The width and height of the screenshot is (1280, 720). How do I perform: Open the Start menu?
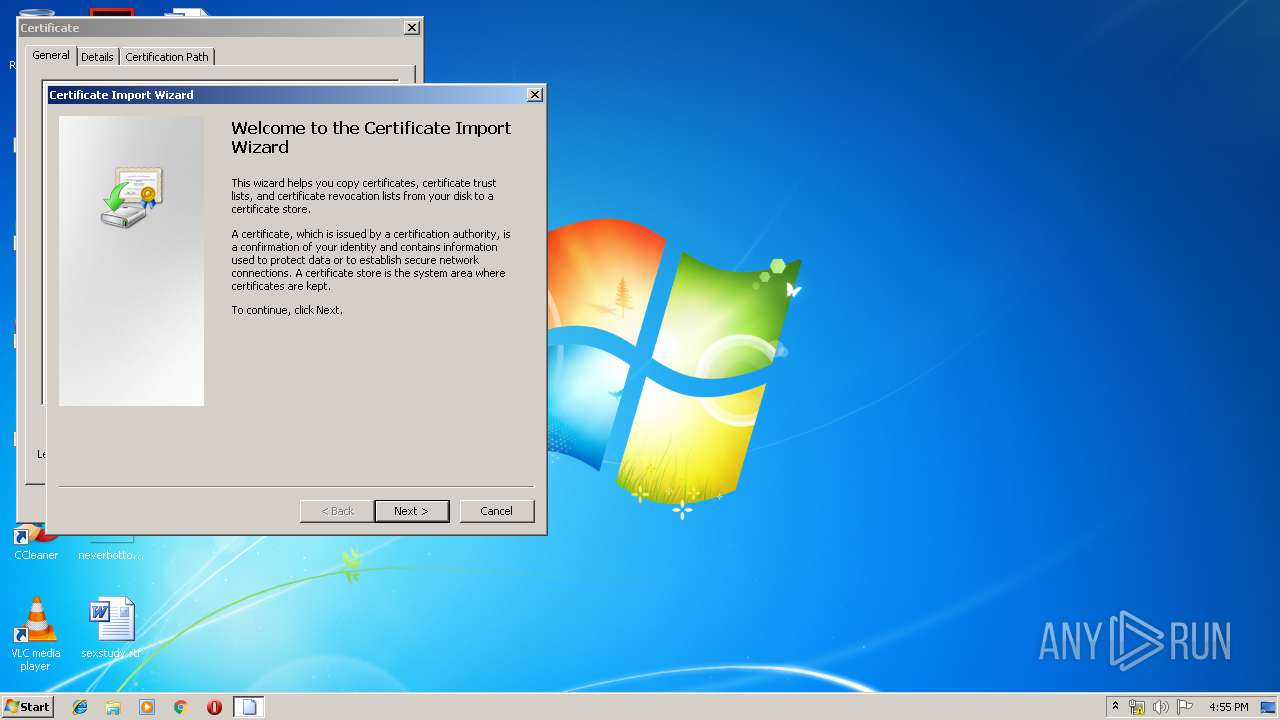[x=27, y=707]
